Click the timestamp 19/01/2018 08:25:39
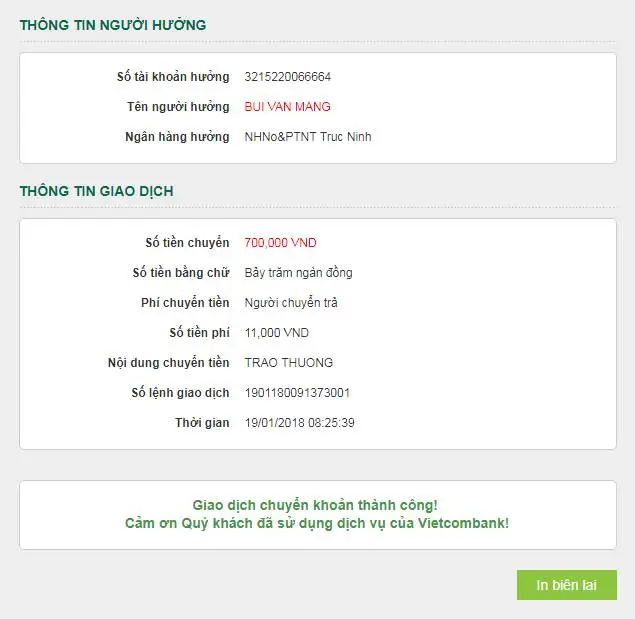This screenshot has height=619, width=635. 300,423
